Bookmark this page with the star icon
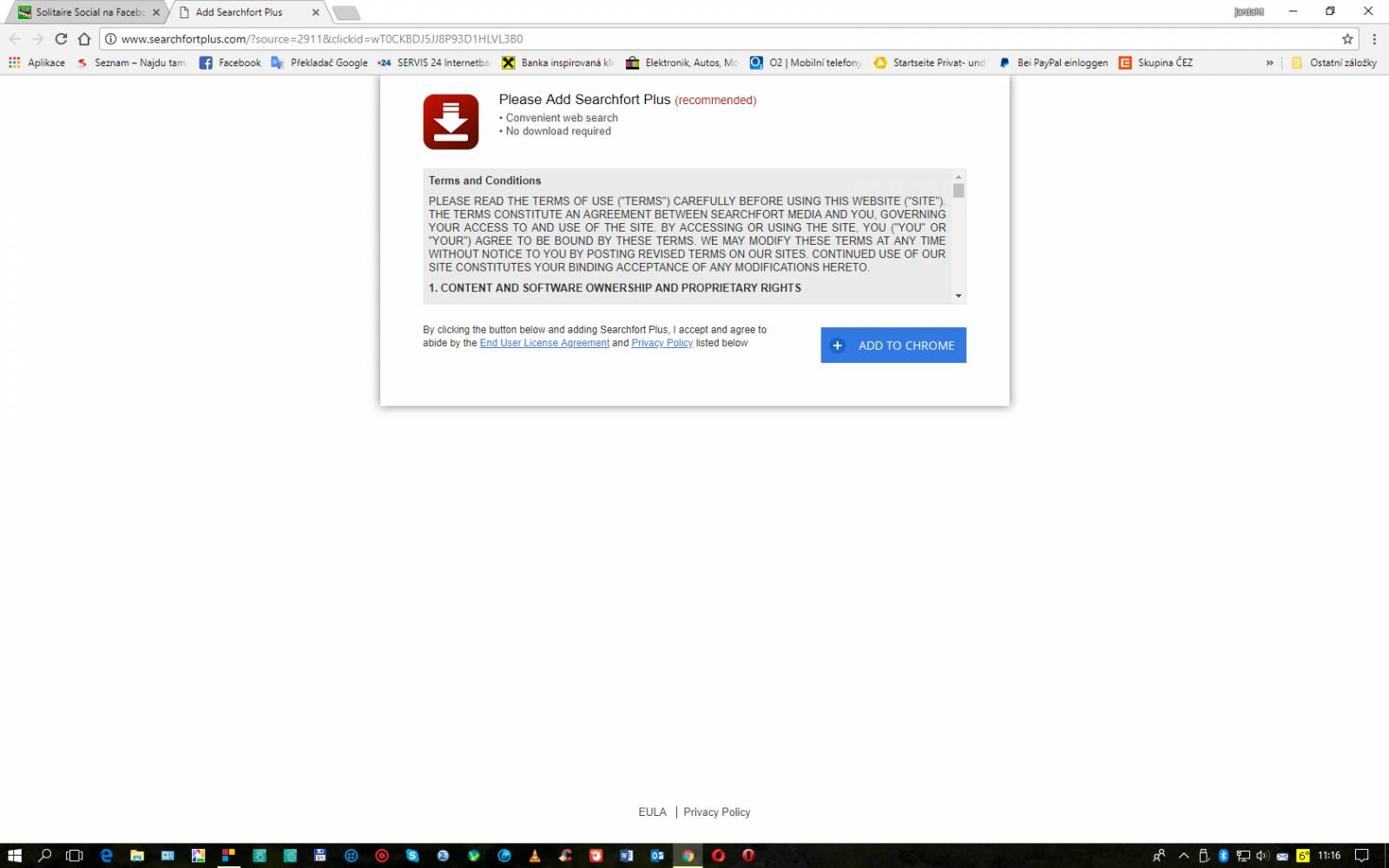This screenshot has height=868, width=1389. pyautogui.click(x=1347, y=38)
